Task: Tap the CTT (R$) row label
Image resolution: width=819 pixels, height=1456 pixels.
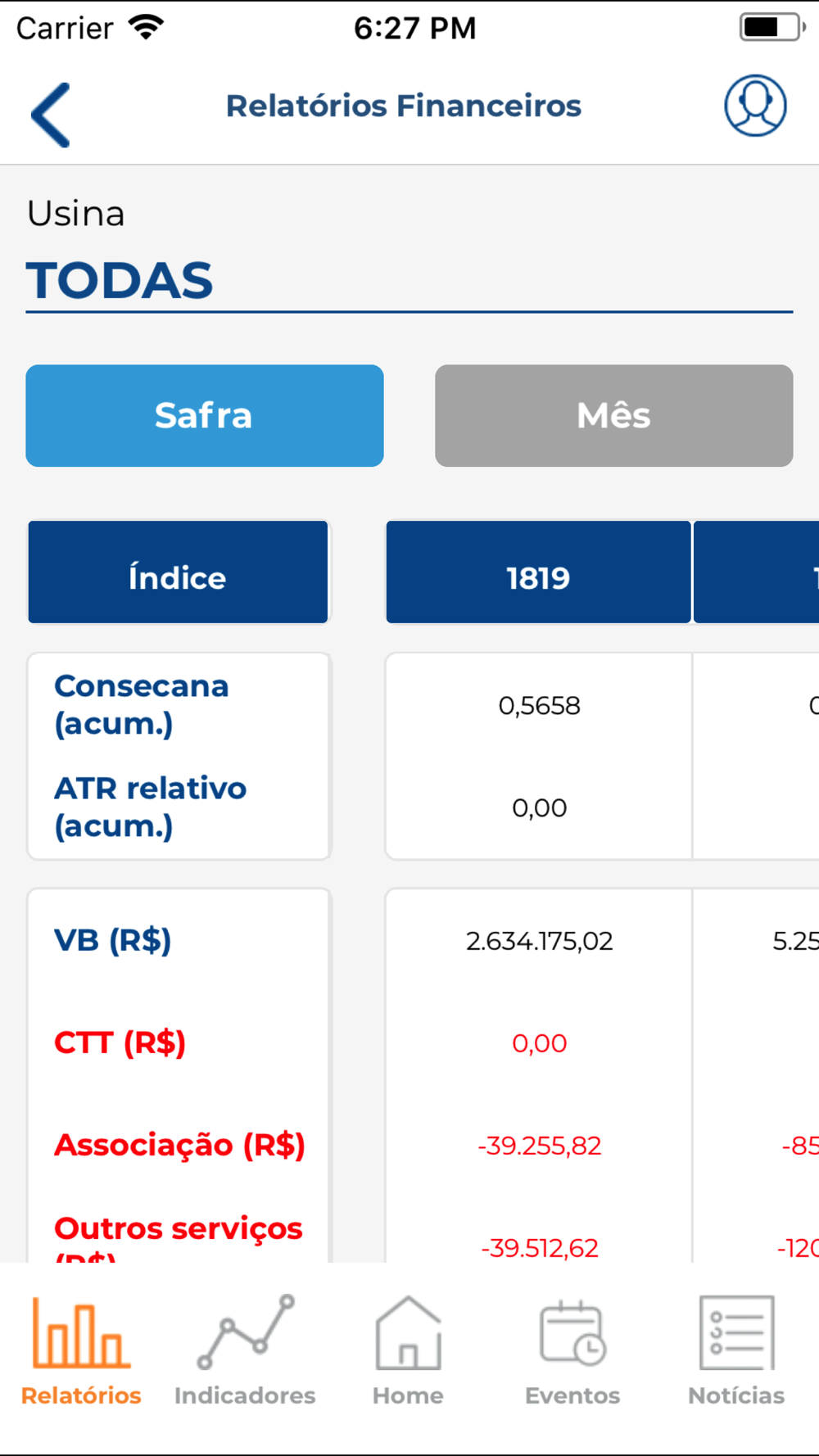Action: (120, 1042)
